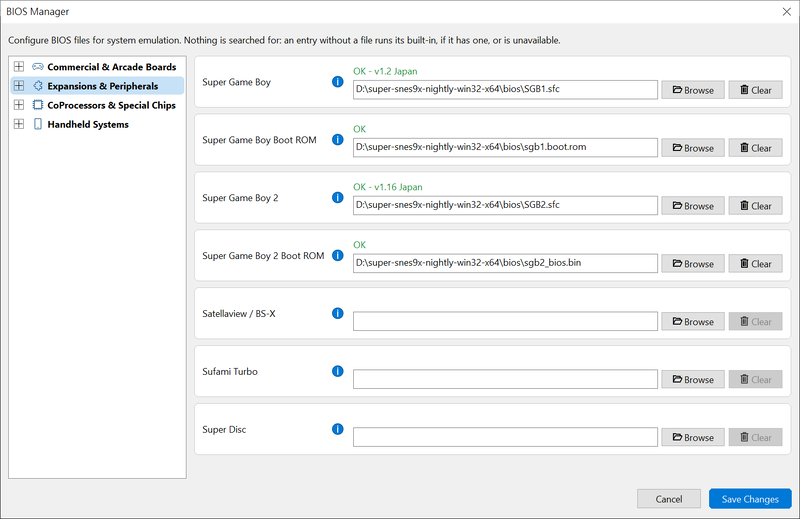
Task: Expand the Expansions & Peripherals tree node
Action: (x=19, y=86)
